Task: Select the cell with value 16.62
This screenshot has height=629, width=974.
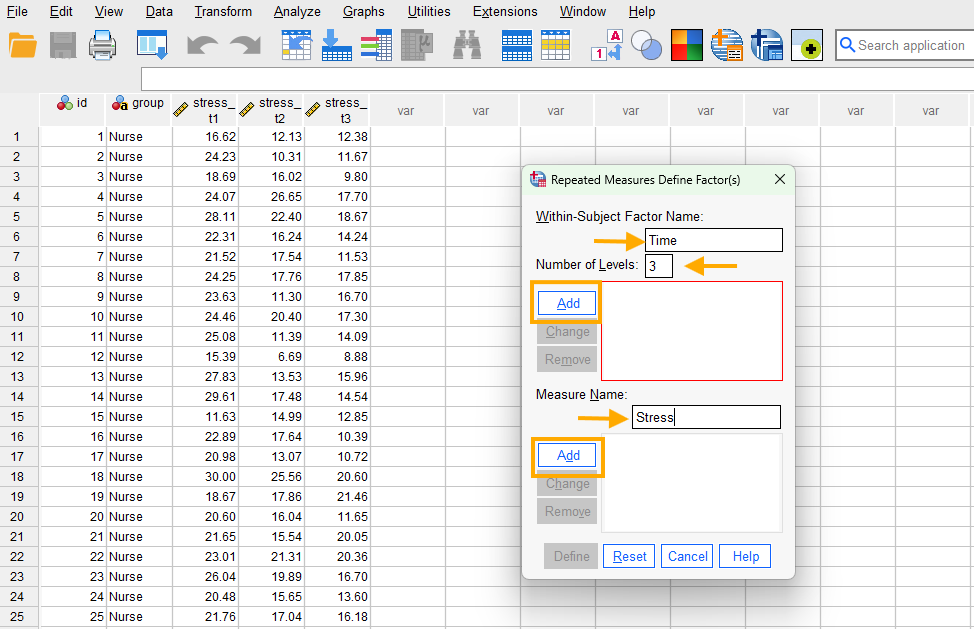Action: [206, 137]
